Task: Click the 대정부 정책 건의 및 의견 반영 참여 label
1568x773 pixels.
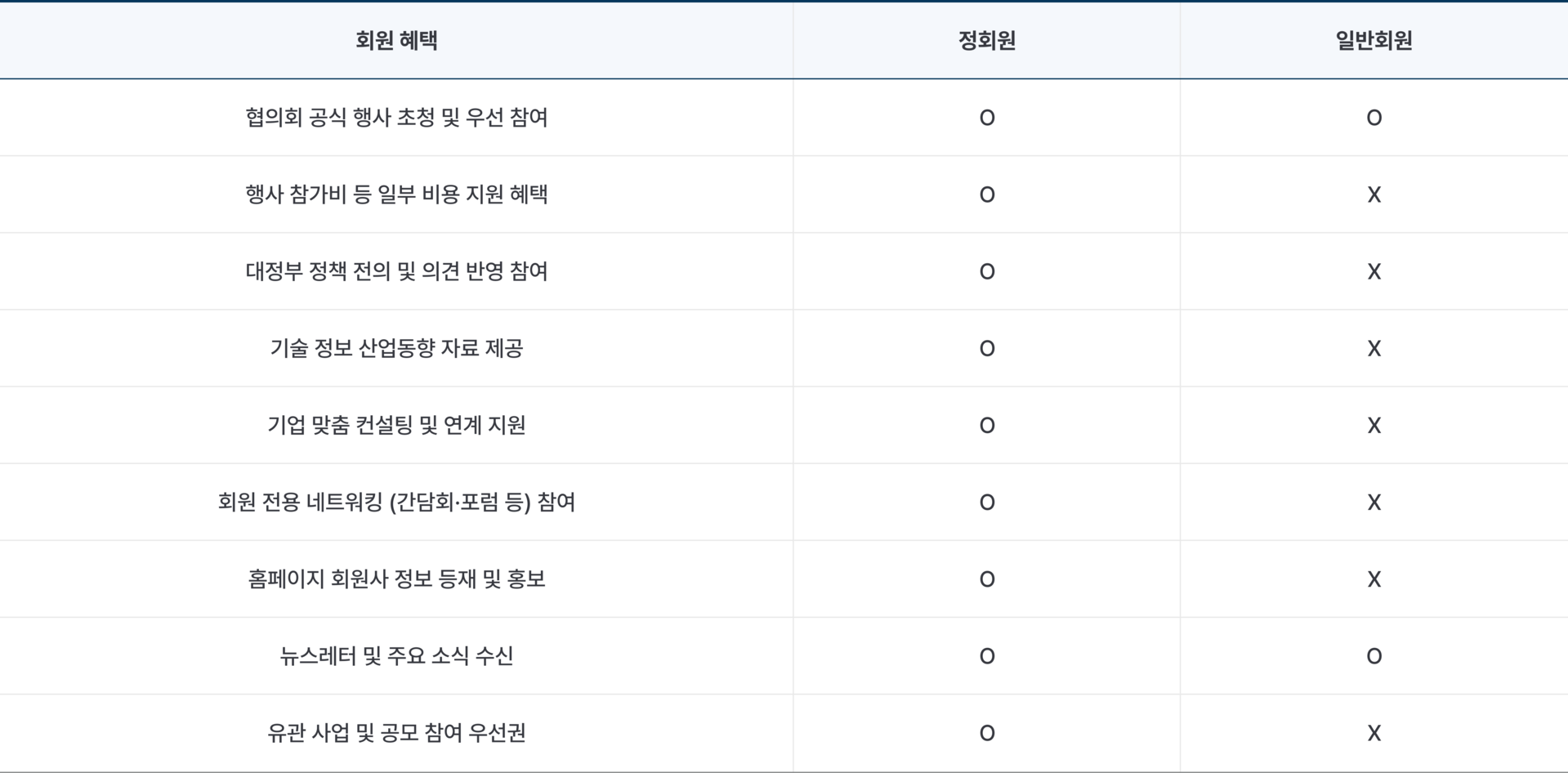Action: click(x=396, y=271)
